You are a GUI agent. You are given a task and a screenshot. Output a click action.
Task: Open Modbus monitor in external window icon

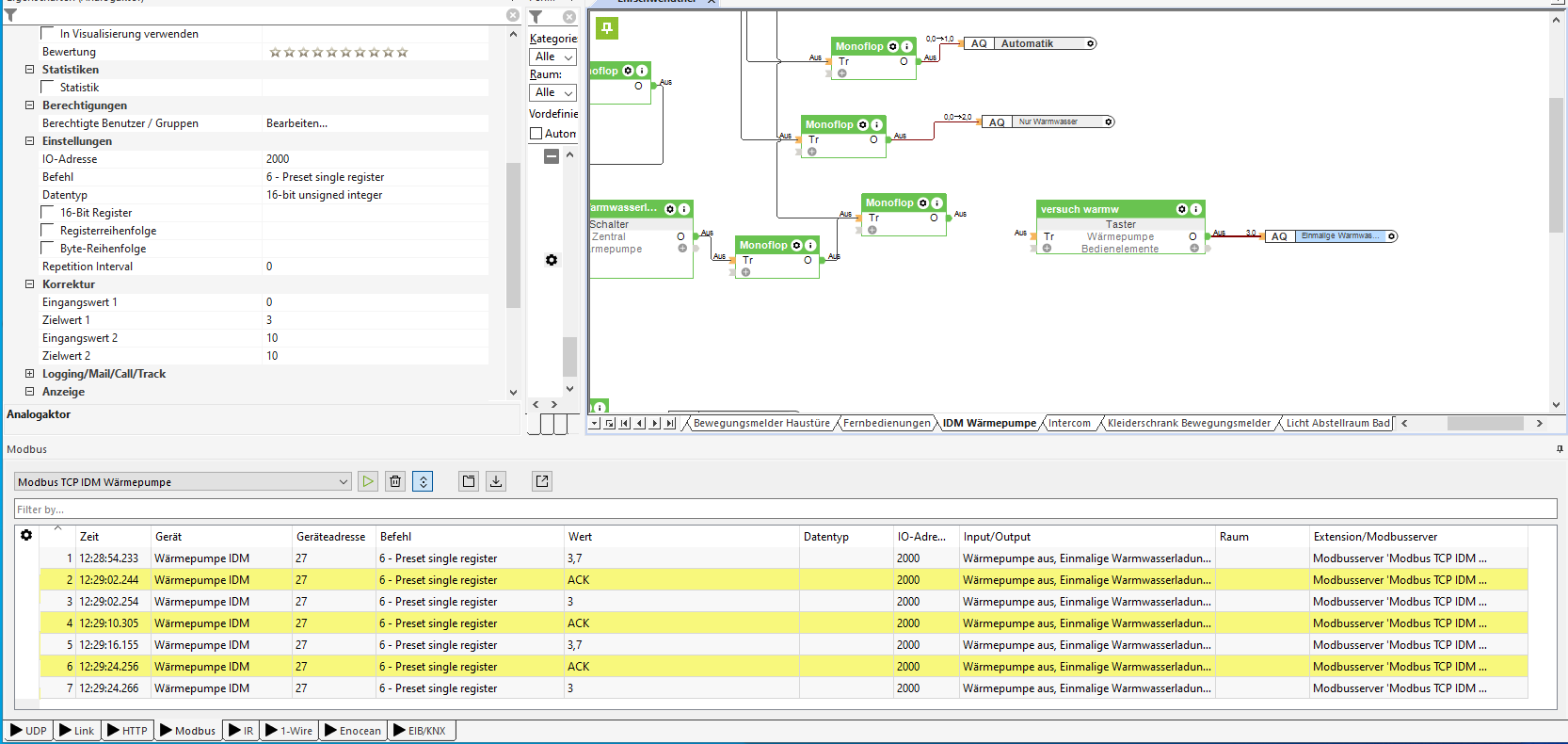point(542,481)
